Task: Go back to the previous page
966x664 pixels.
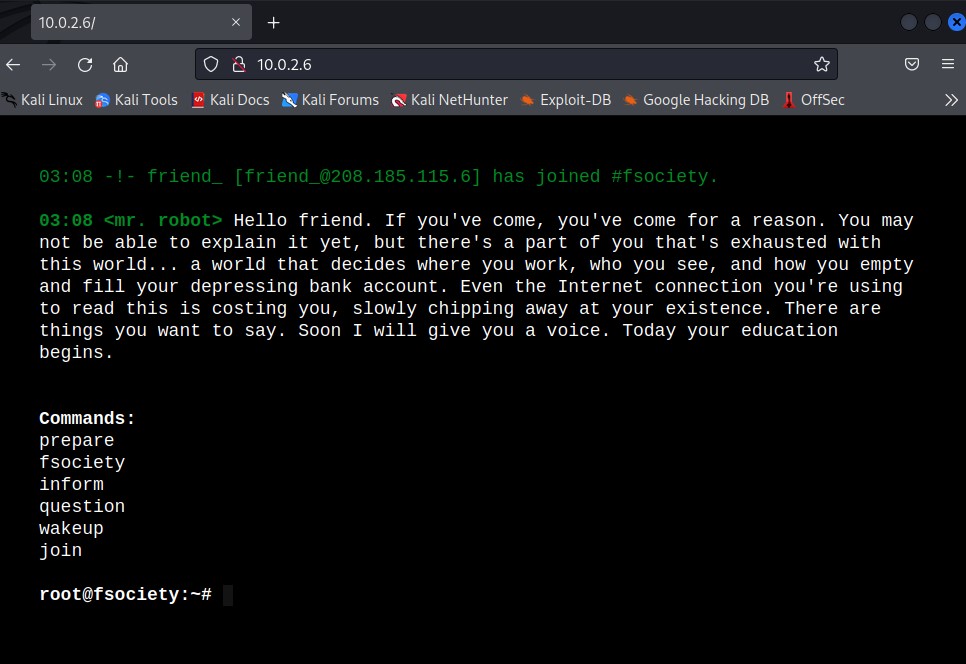Action: [x=13, y=65]
